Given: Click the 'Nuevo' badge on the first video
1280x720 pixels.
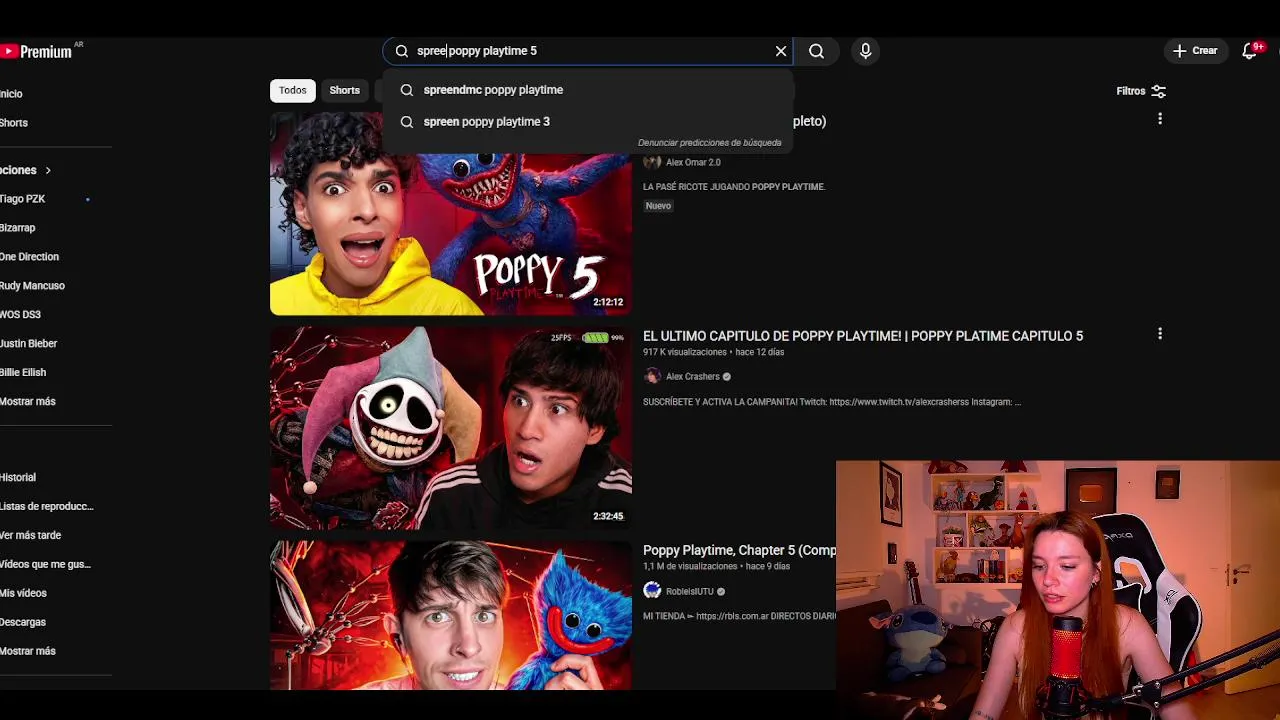Looking at the screenshot, I should (x=658, y=206).
